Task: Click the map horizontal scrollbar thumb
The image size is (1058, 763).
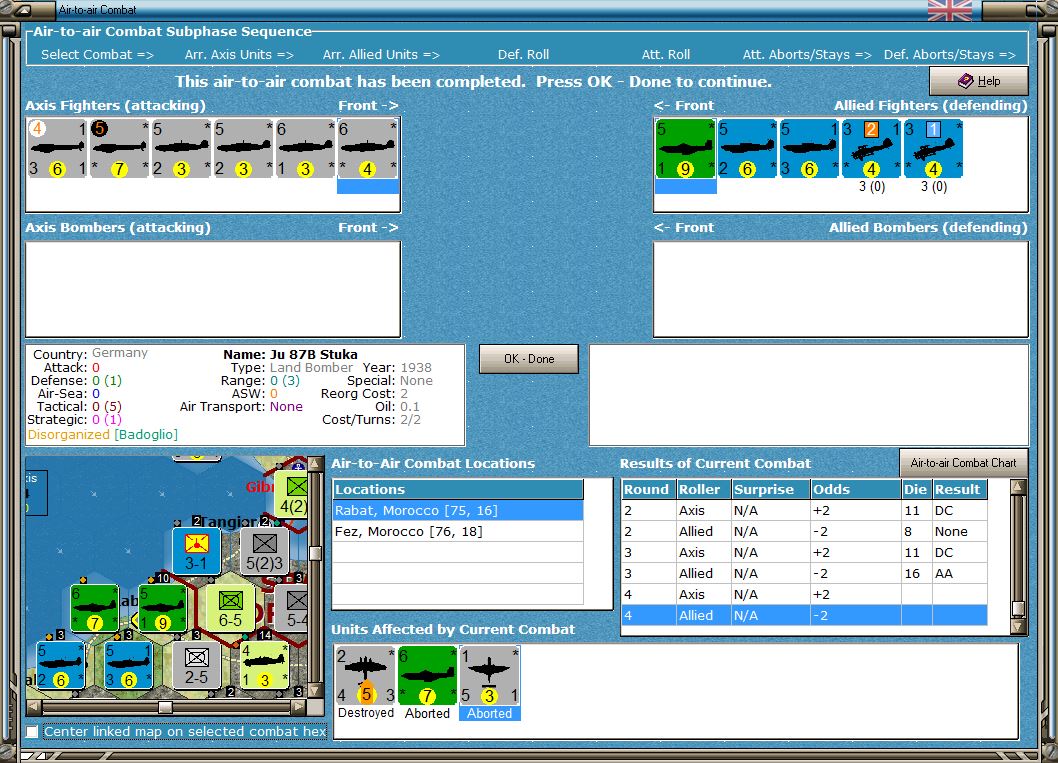Action: click(x=165, y=707)
